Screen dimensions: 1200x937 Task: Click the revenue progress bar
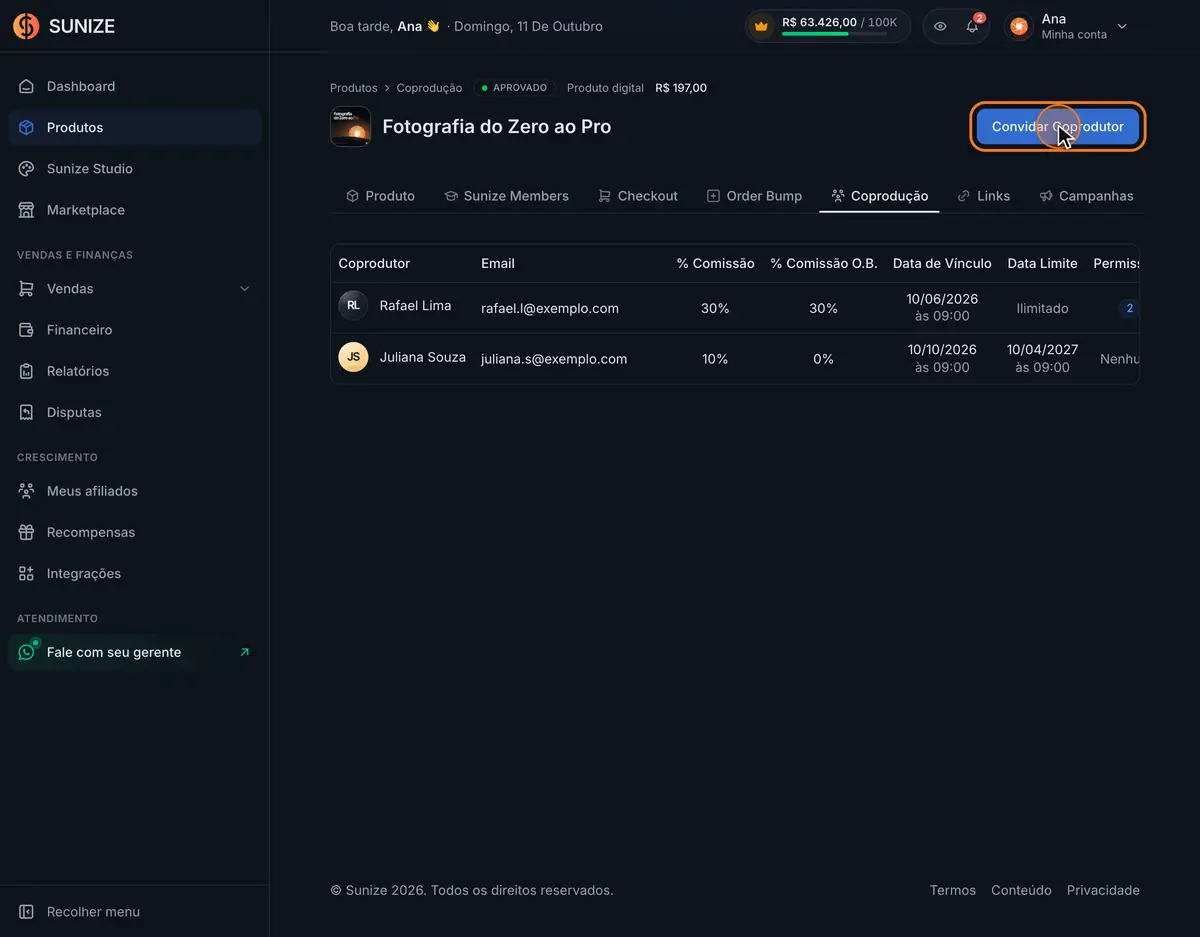pos(834,34)
